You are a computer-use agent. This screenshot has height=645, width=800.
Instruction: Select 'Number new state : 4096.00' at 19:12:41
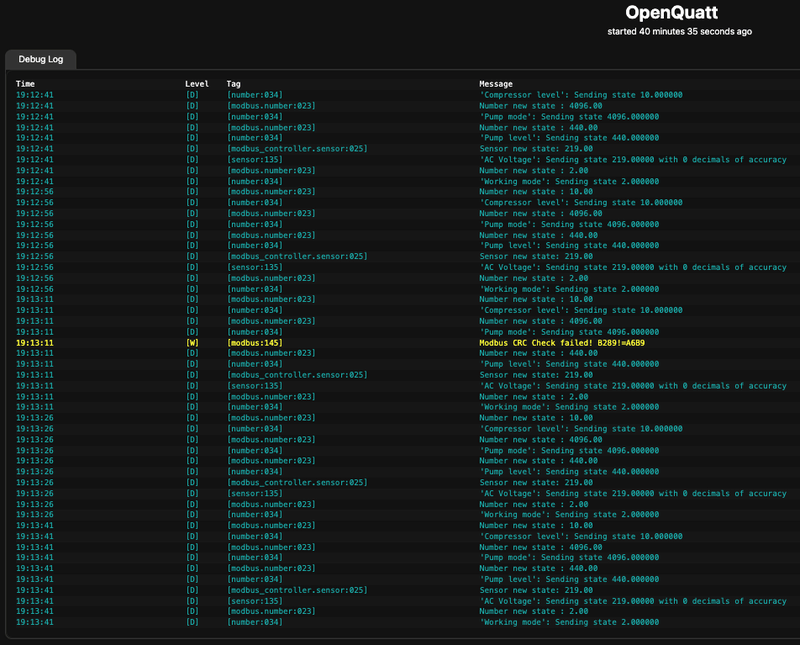(540, 106)
